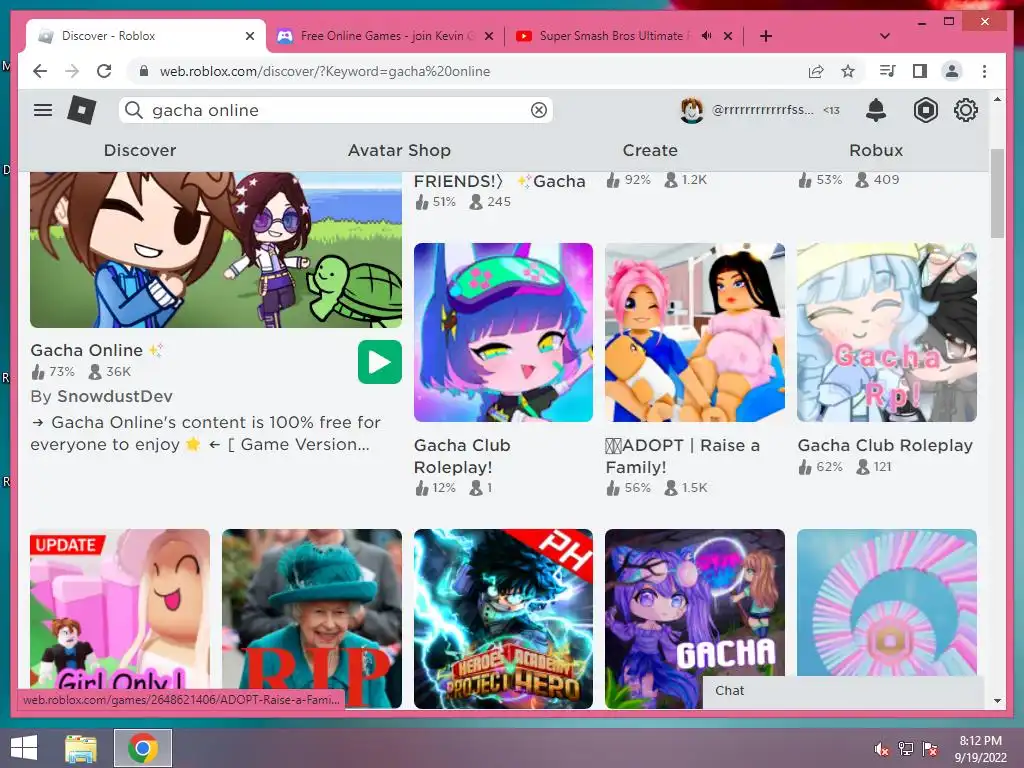Click the FRIENDS!) Gacha game title
Image resolution: width=1024 pixels, height=768 pixels.
point(500,181)
